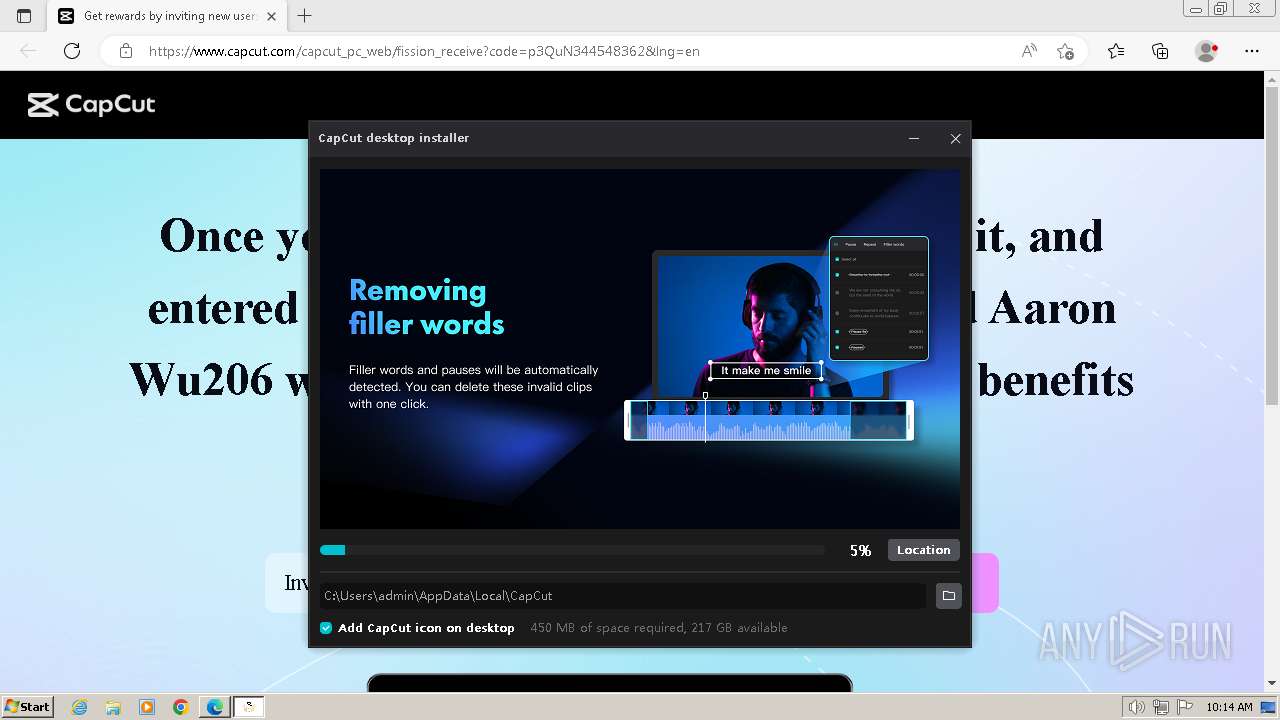The image size is (1280, 720).
Task: Click Microsoft Edge taskbar icon
Action: 215,707
